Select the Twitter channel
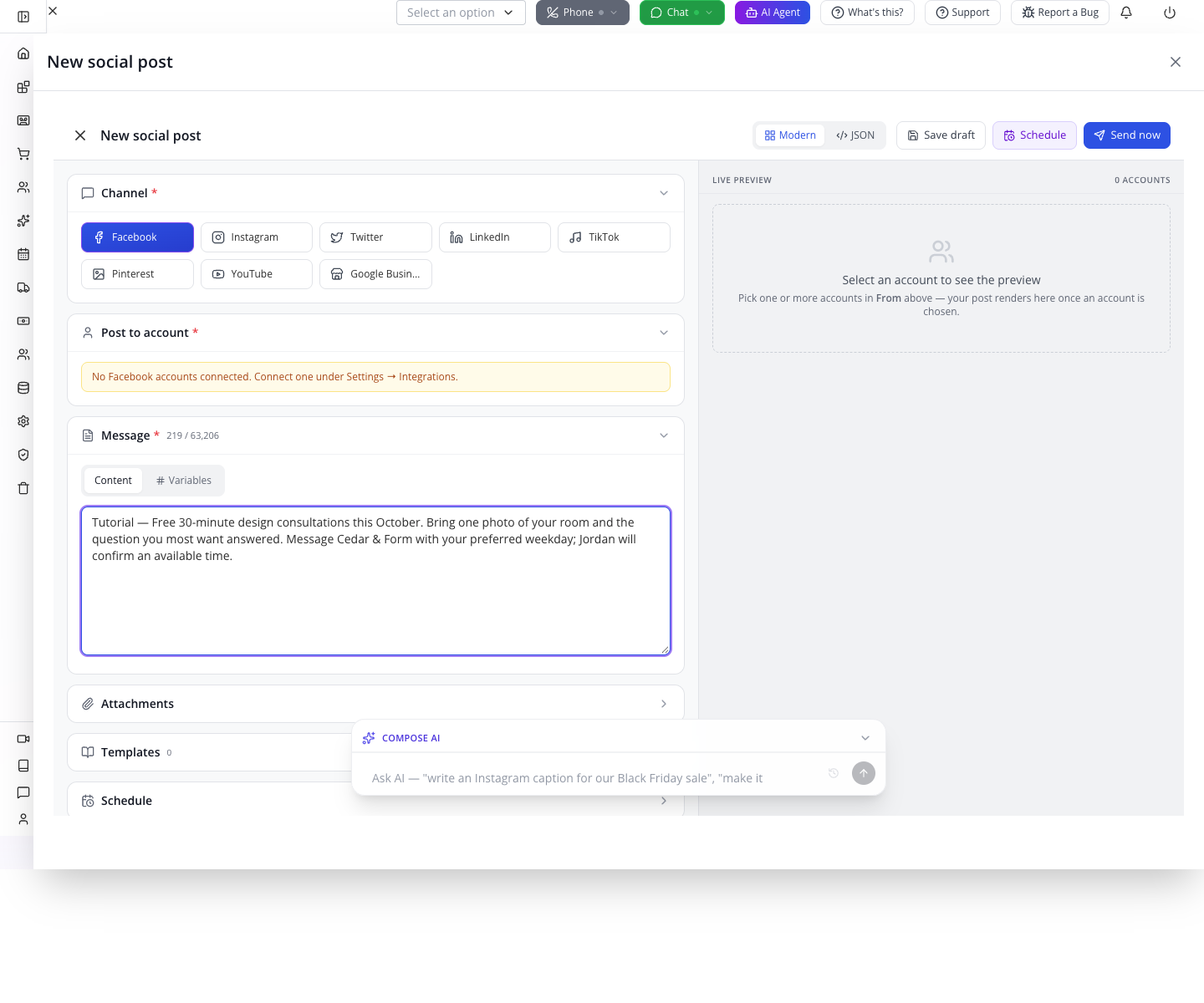The height and width of the screenshot is (1003, 1204). point(375,237)
